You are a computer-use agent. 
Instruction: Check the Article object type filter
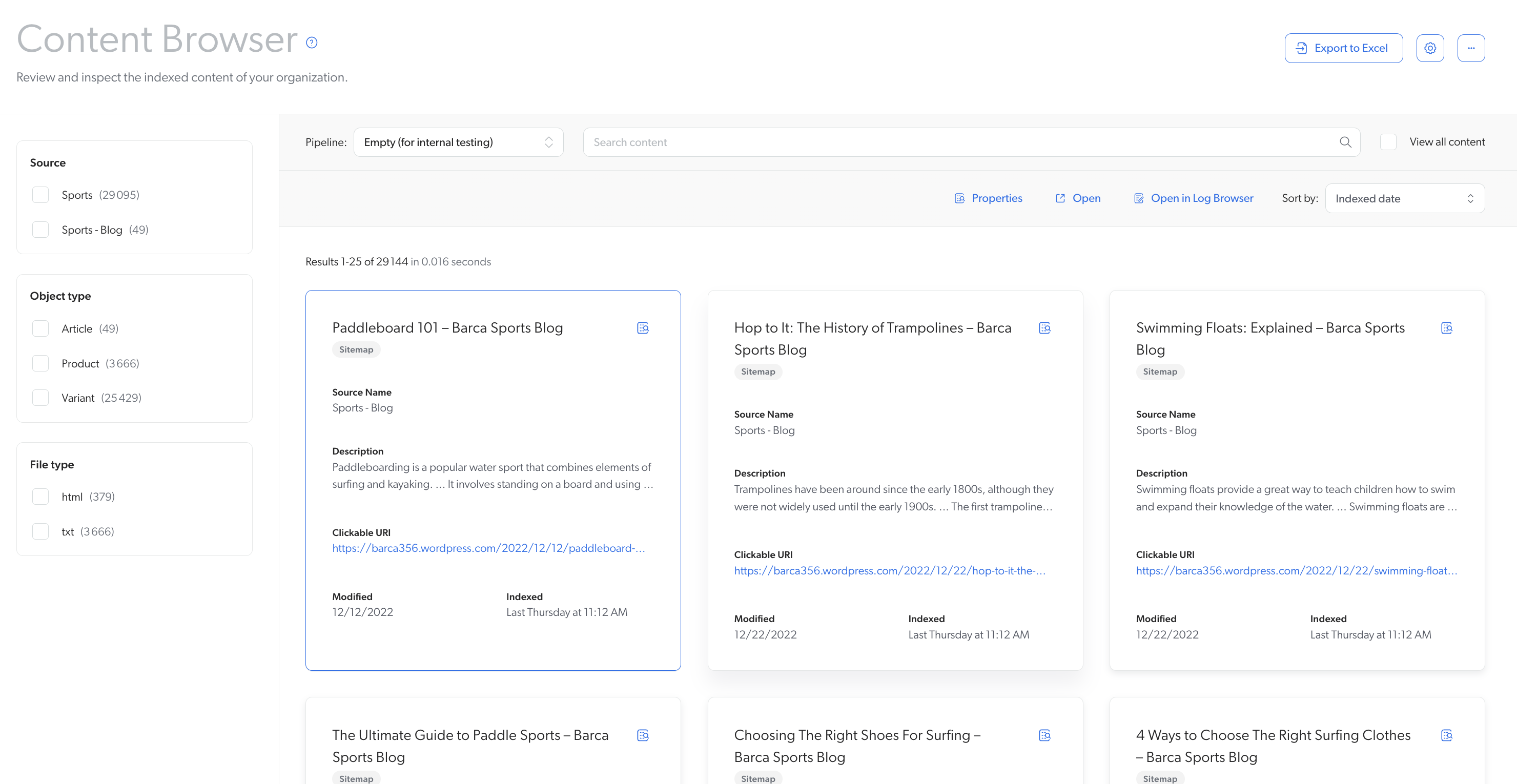click(40, 328)
